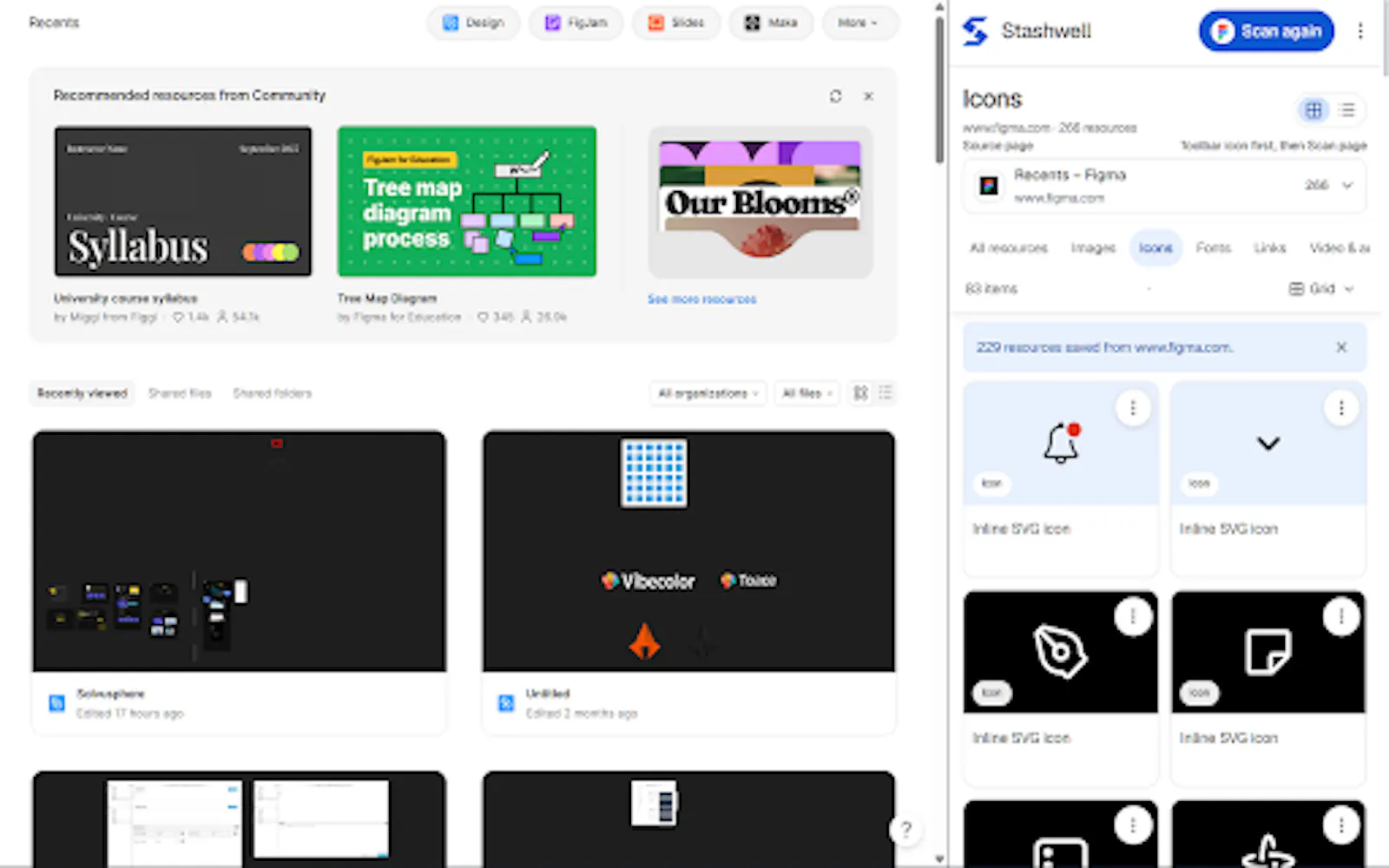This screenshot has width=1389, height=868.
Task: Select the Shared folders tab
Action: coord(273,393)
